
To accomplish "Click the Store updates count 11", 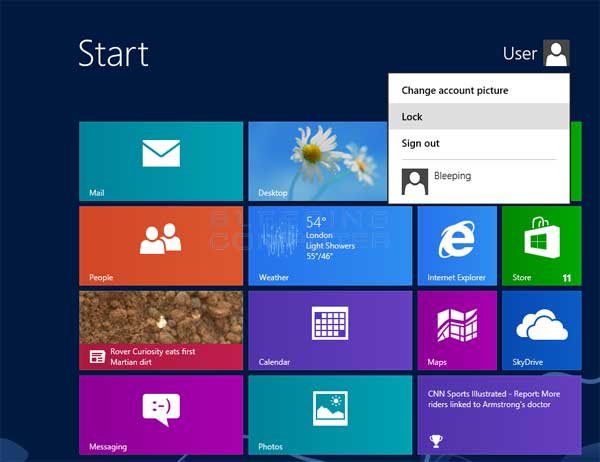I will (x=567, y=278).
